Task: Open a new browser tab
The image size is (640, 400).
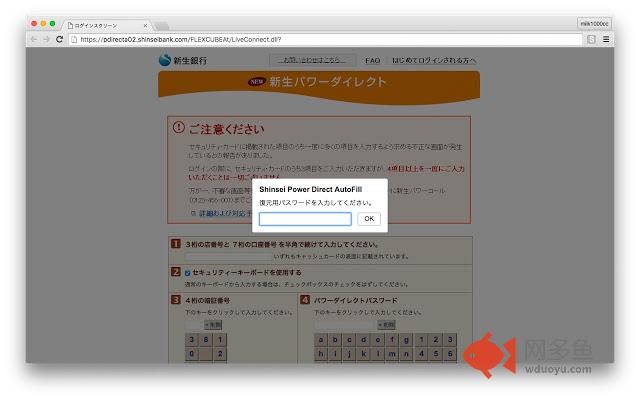Action: 162,26
